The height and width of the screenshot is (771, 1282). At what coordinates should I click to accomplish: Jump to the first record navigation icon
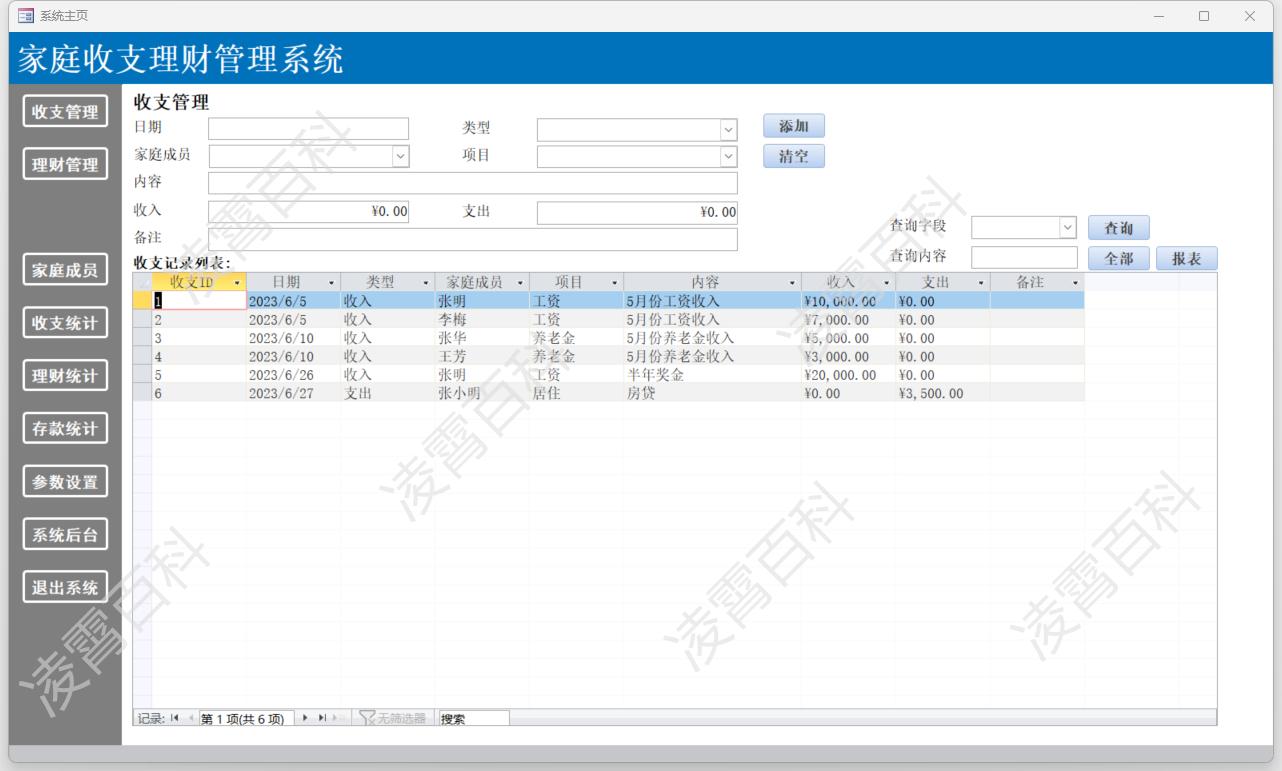click(x=173, y=718)
